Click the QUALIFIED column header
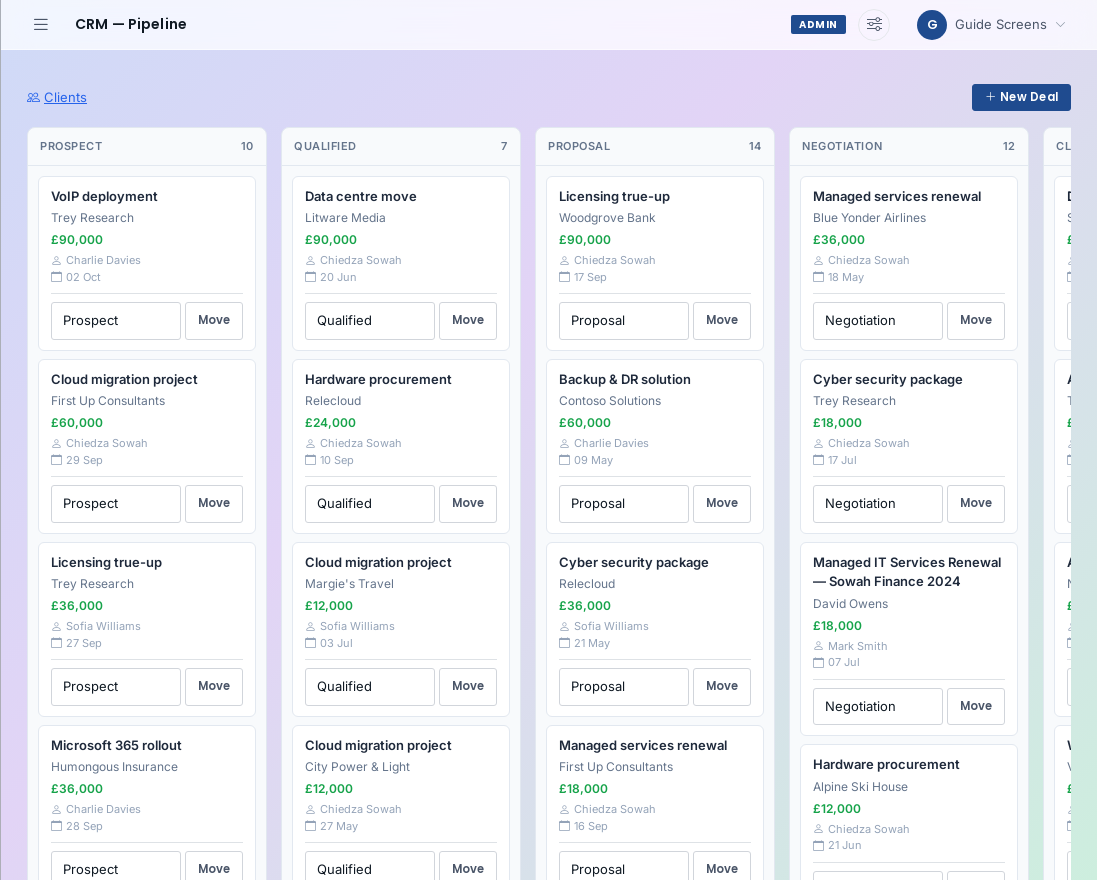Screen dimensions: 1097x880 point(325,146)
